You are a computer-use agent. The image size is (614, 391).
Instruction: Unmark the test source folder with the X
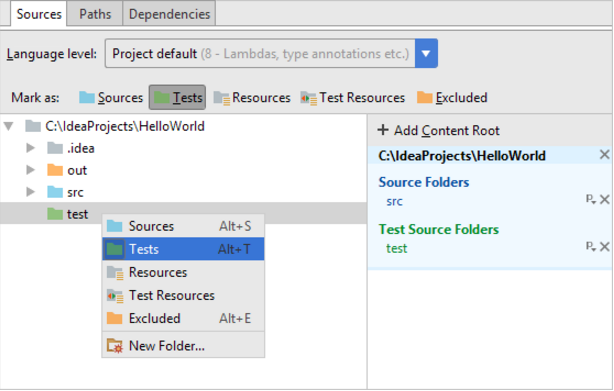pos(604,247)
